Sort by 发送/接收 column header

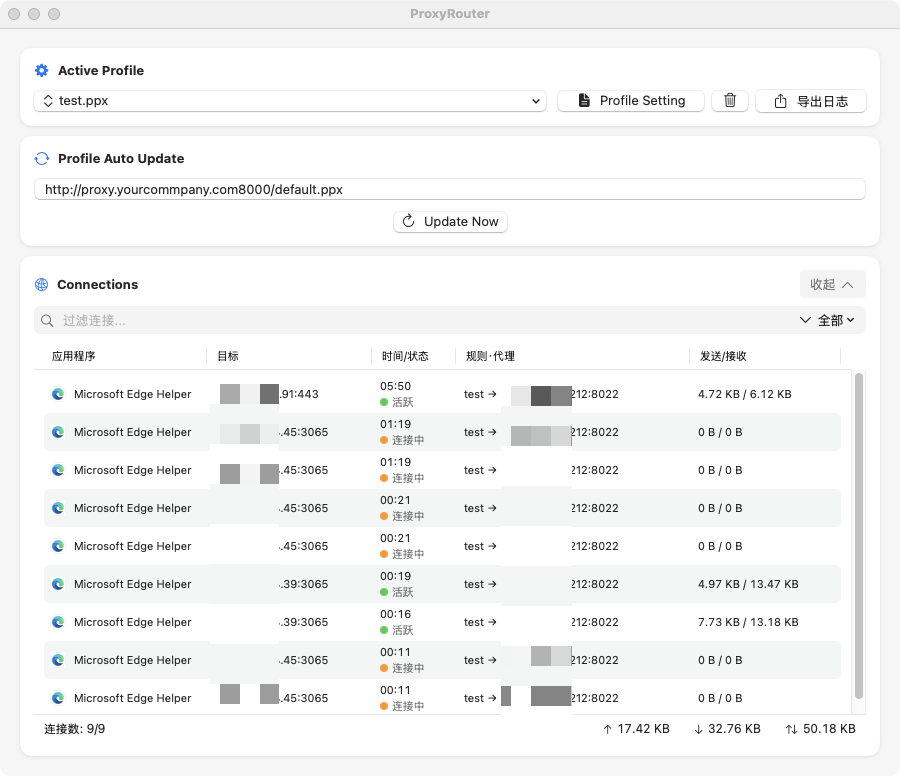tap(723, 356)
